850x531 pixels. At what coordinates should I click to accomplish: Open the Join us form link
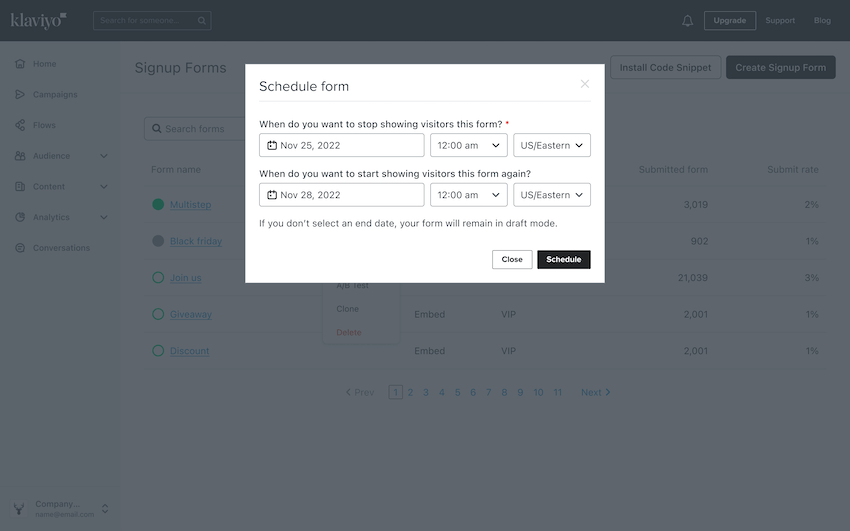tap(185, 277)
